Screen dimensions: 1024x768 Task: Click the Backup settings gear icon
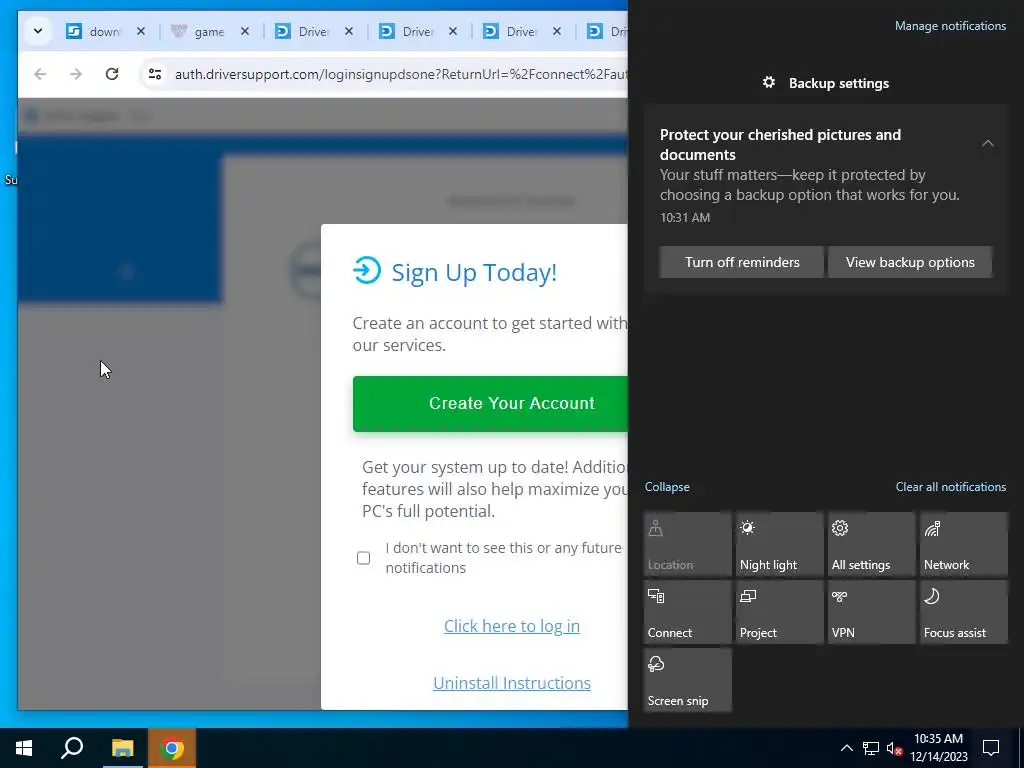point(769,82)
